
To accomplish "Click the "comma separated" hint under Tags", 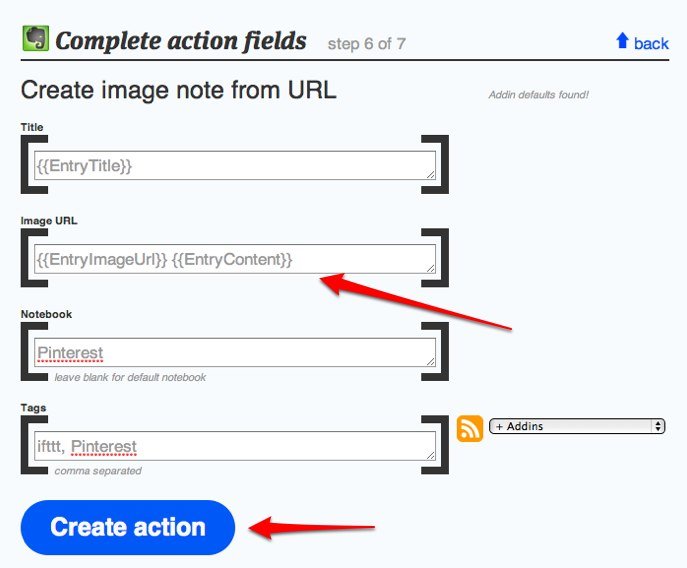I will (98, 470).
